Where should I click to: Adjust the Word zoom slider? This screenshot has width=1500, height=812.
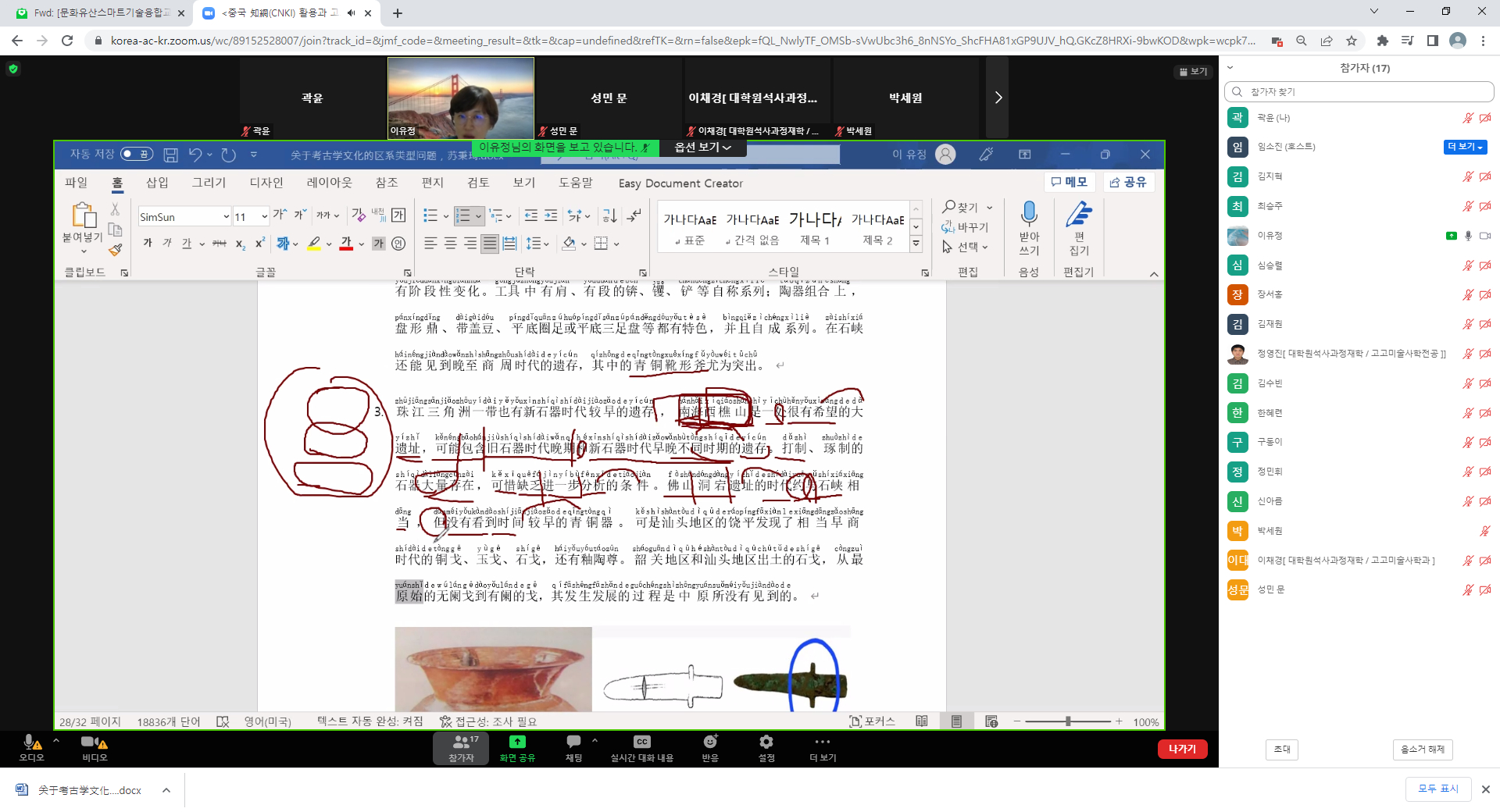point(1067,721)
